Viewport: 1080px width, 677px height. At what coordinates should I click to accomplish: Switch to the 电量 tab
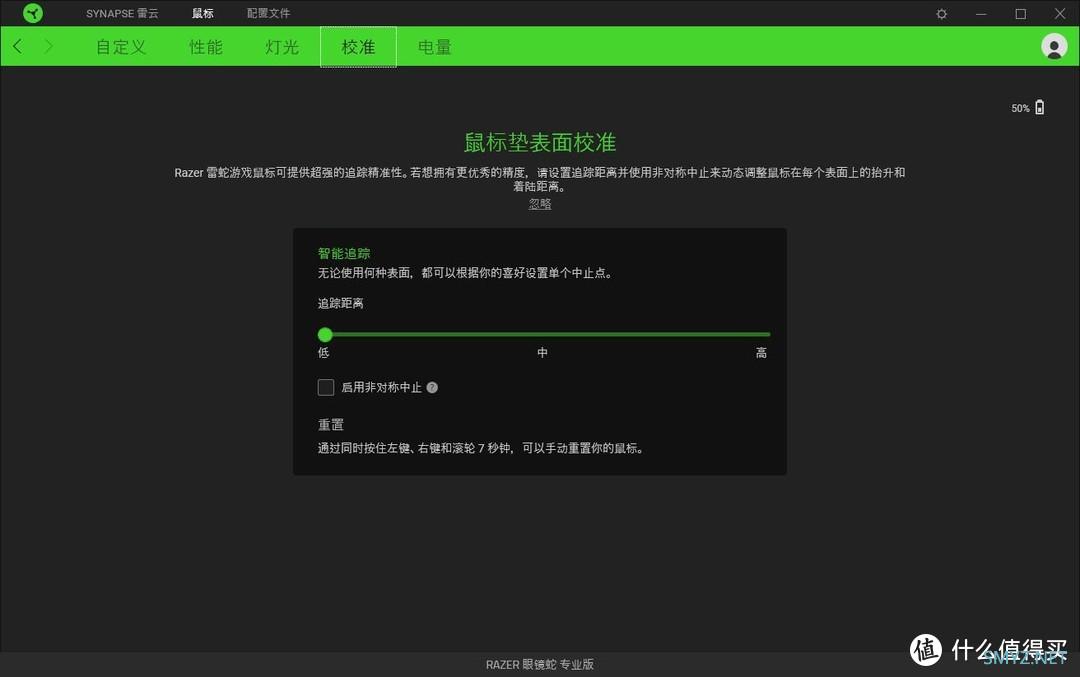coord(435,47)
